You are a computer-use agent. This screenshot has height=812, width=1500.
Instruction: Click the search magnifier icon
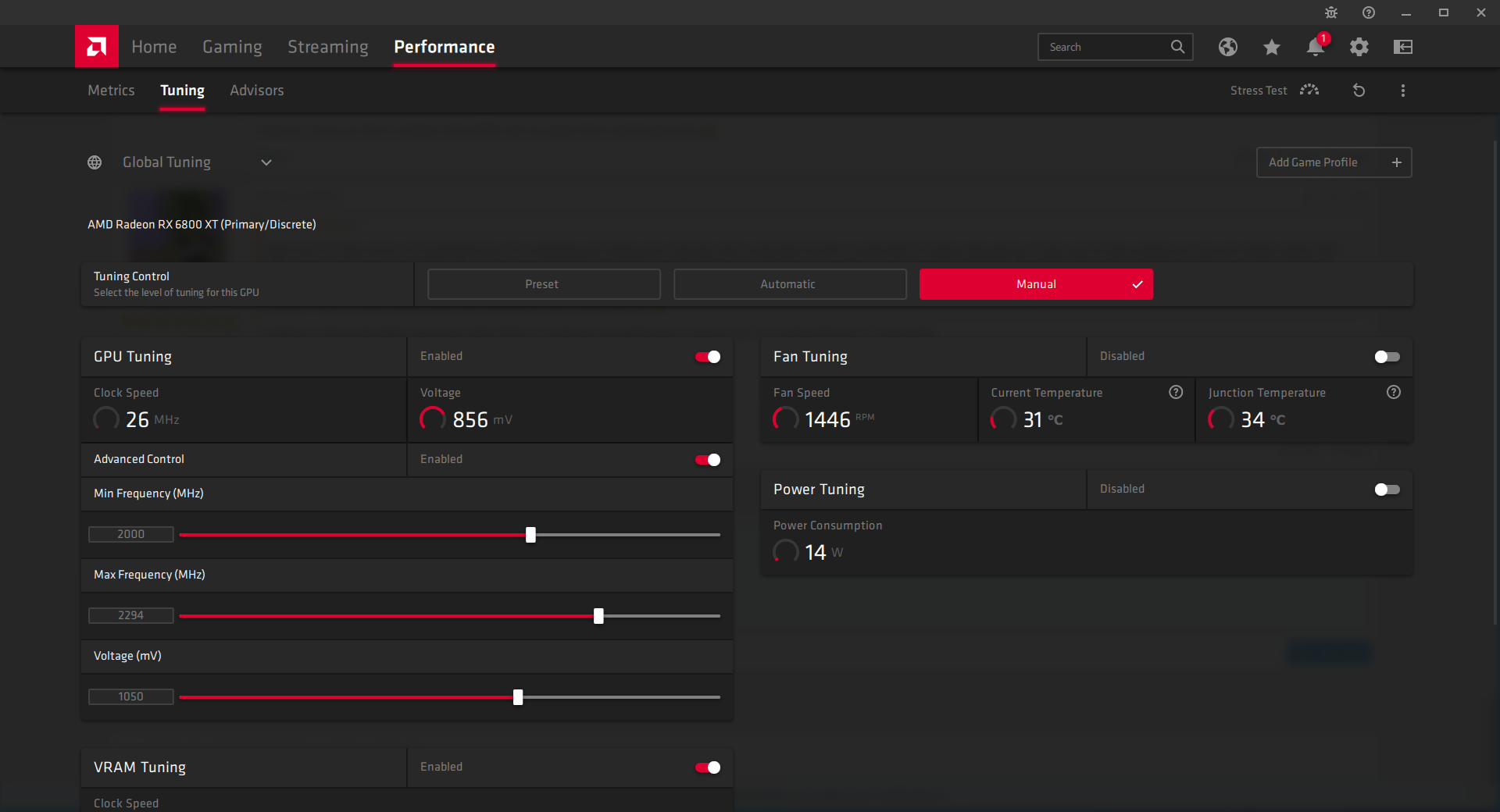(1177, 47)
